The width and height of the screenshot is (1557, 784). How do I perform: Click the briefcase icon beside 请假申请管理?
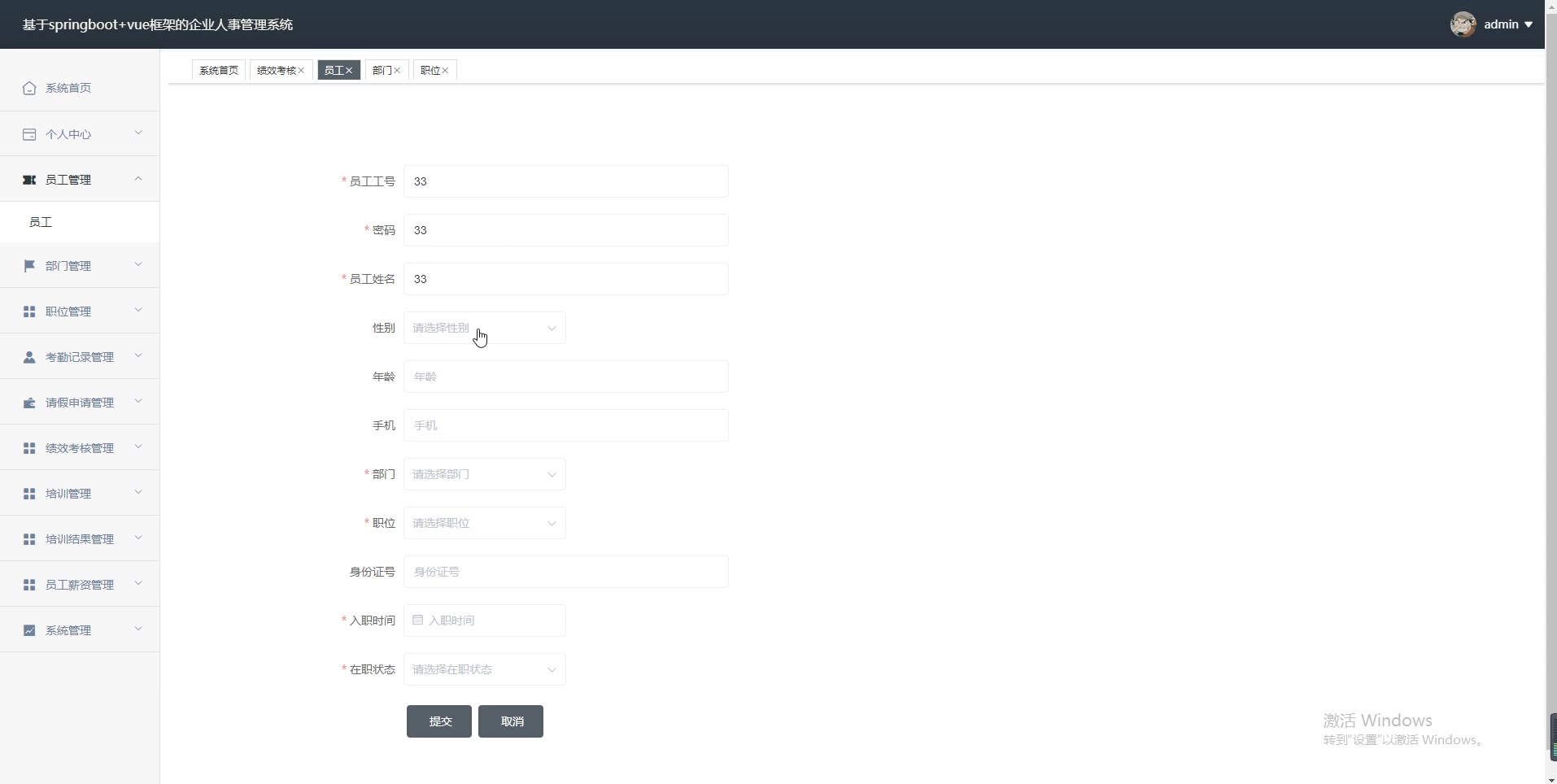29,403
